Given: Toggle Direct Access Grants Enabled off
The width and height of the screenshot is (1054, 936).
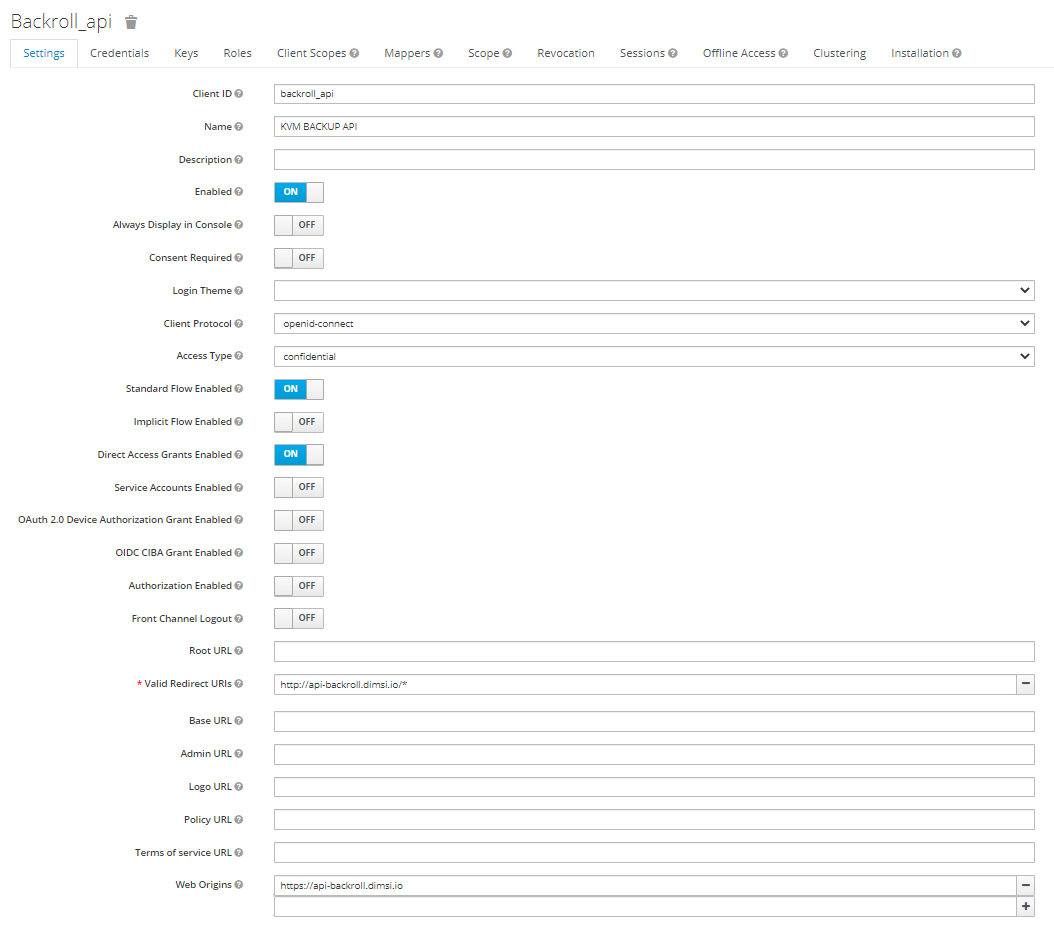Looking at the screenshot, I should 298,455.
